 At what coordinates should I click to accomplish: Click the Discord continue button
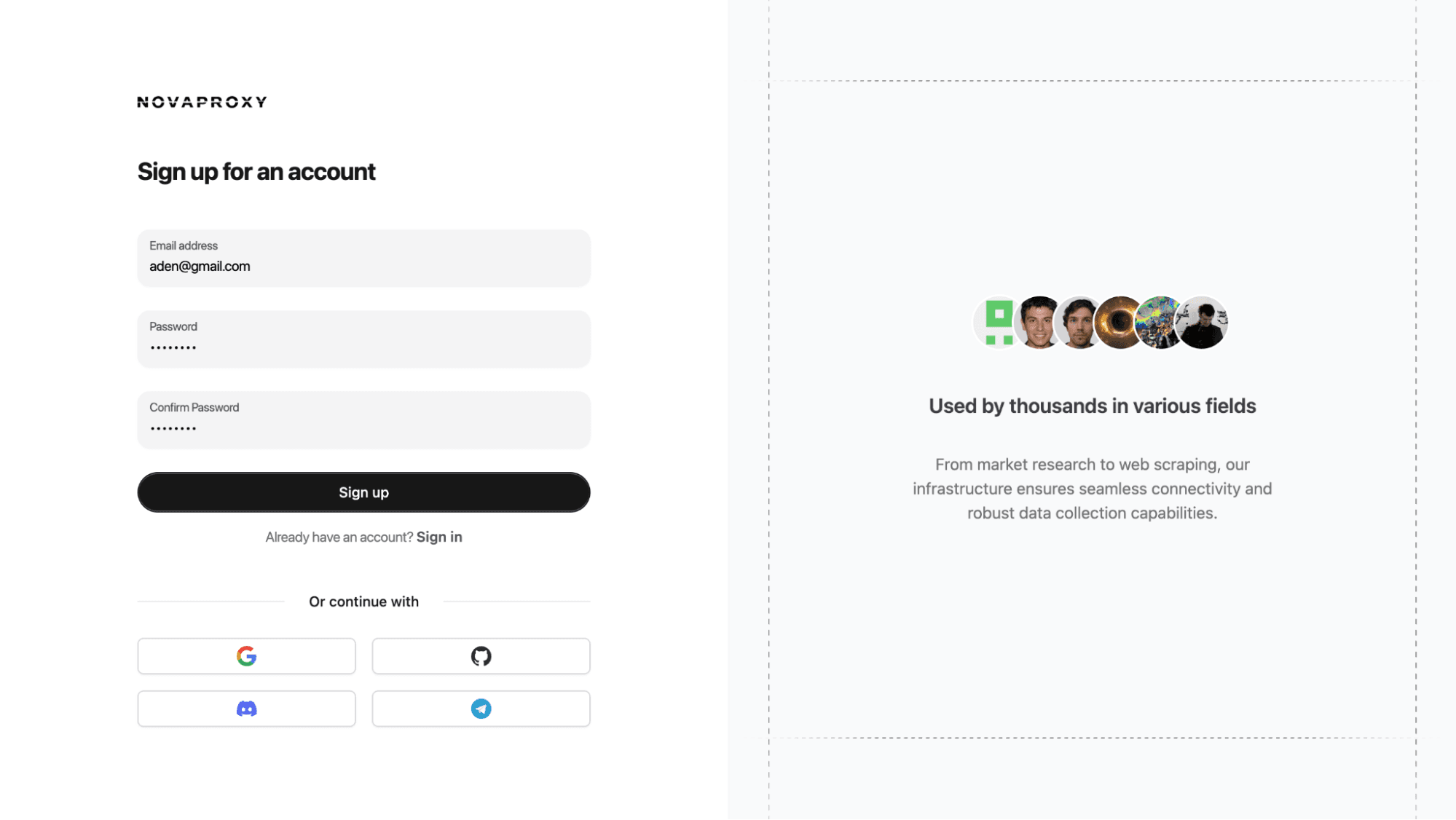click(246, 708)
